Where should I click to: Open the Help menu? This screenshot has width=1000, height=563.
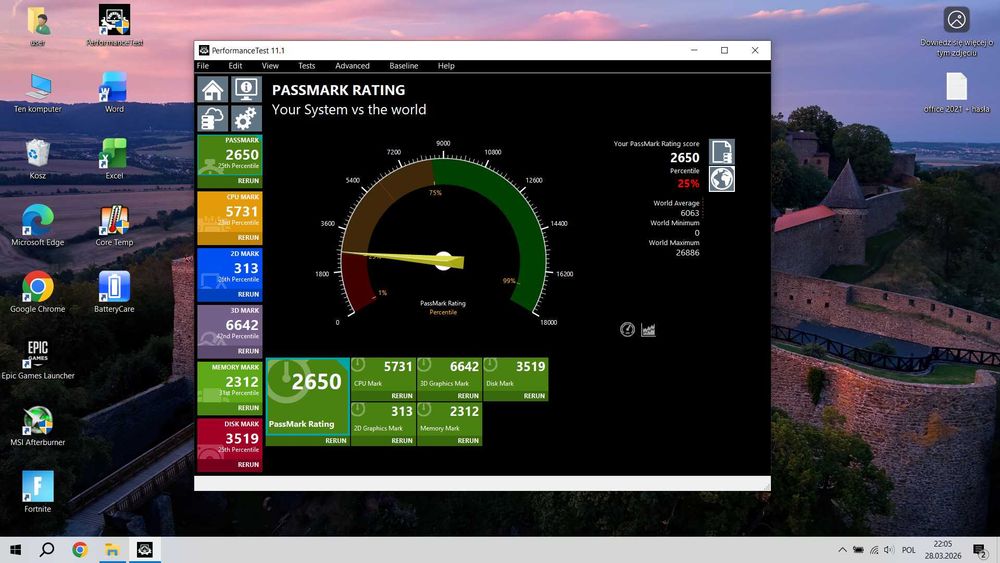446,66
